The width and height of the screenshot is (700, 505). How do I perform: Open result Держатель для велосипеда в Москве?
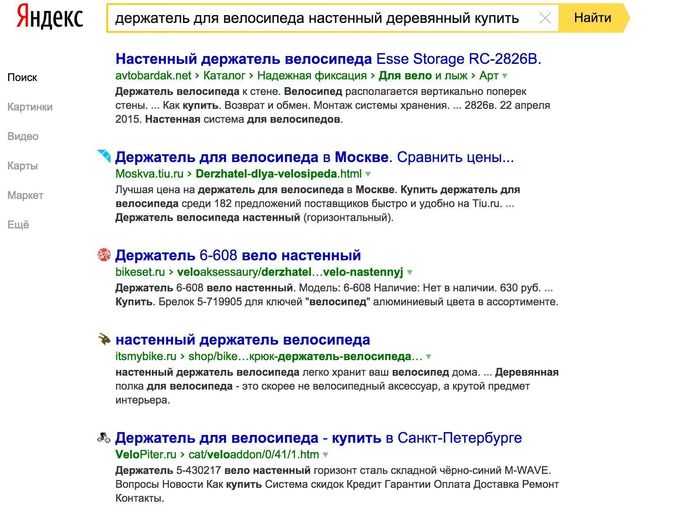315,157
